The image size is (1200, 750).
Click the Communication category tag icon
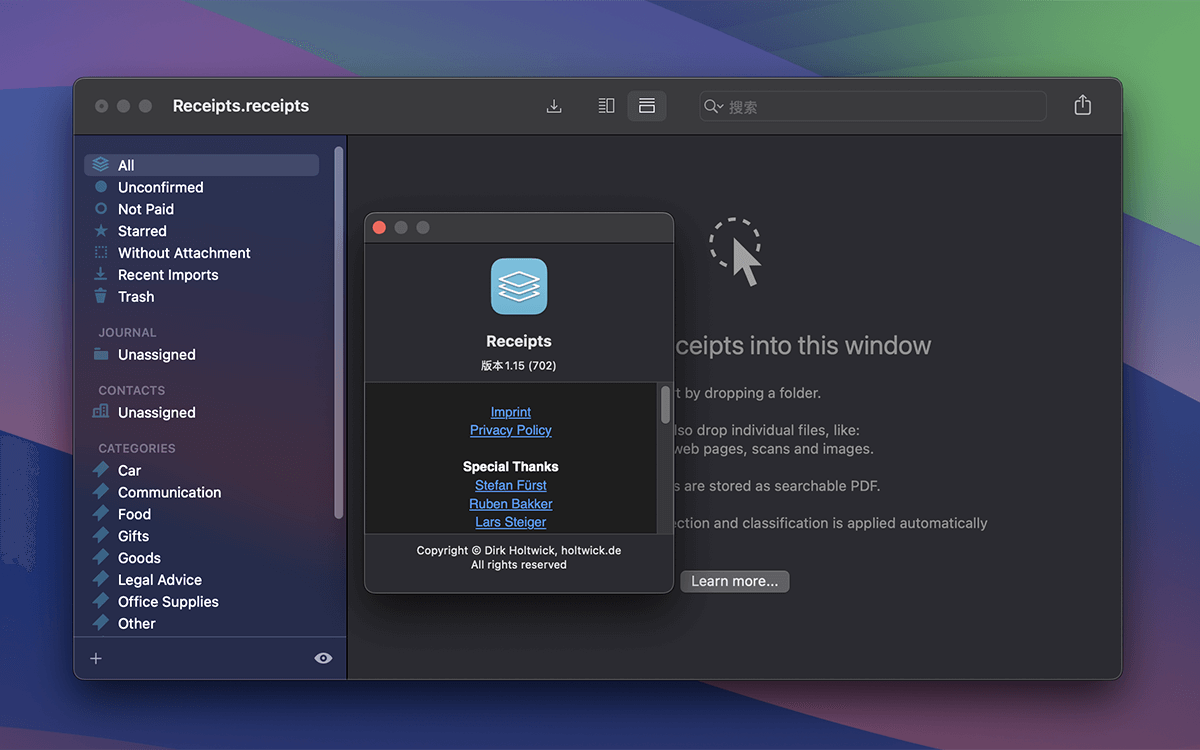coord(101,492)
